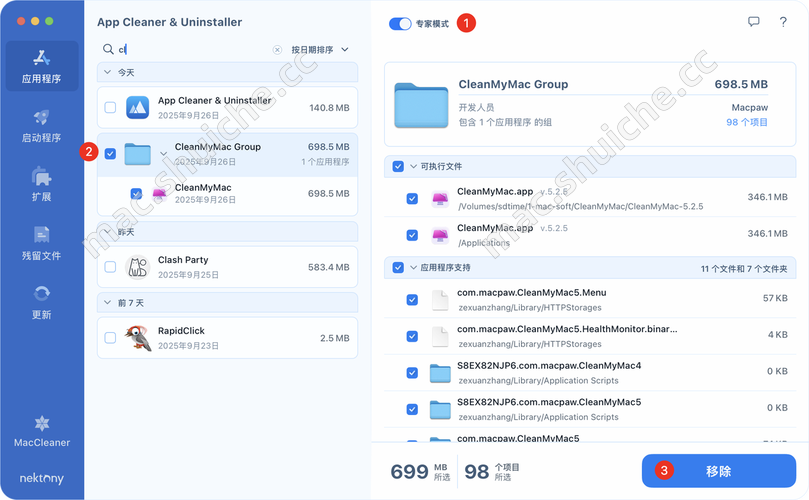Uncheck the CleanMyMac Group checkbox
This screenshot has width=809, height=500.
[110, 154]
